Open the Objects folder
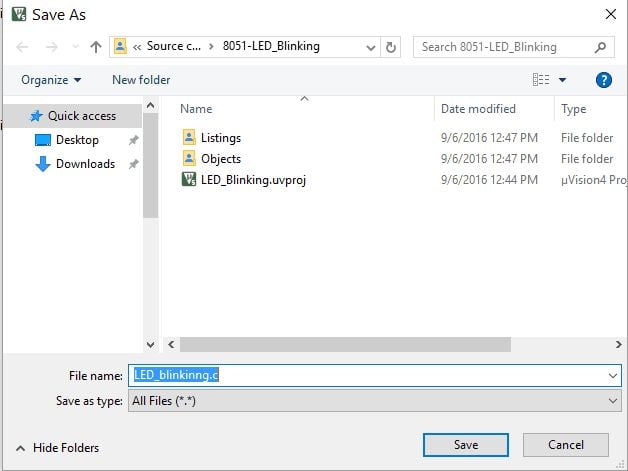Screen dimensions: 628x471 point(220,159)
